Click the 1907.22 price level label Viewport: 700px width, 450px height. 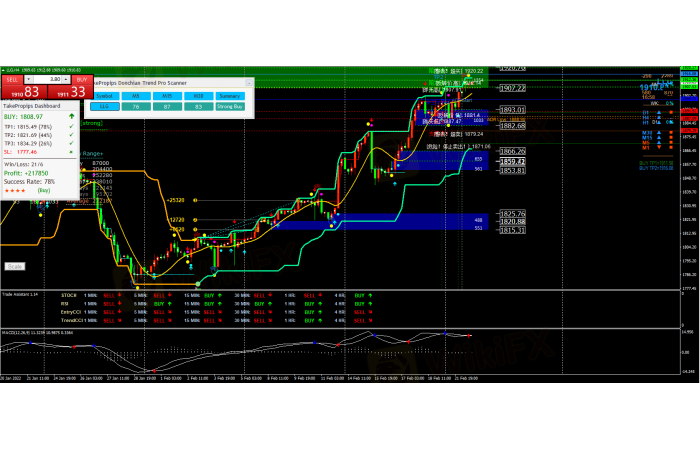[512, 87]
